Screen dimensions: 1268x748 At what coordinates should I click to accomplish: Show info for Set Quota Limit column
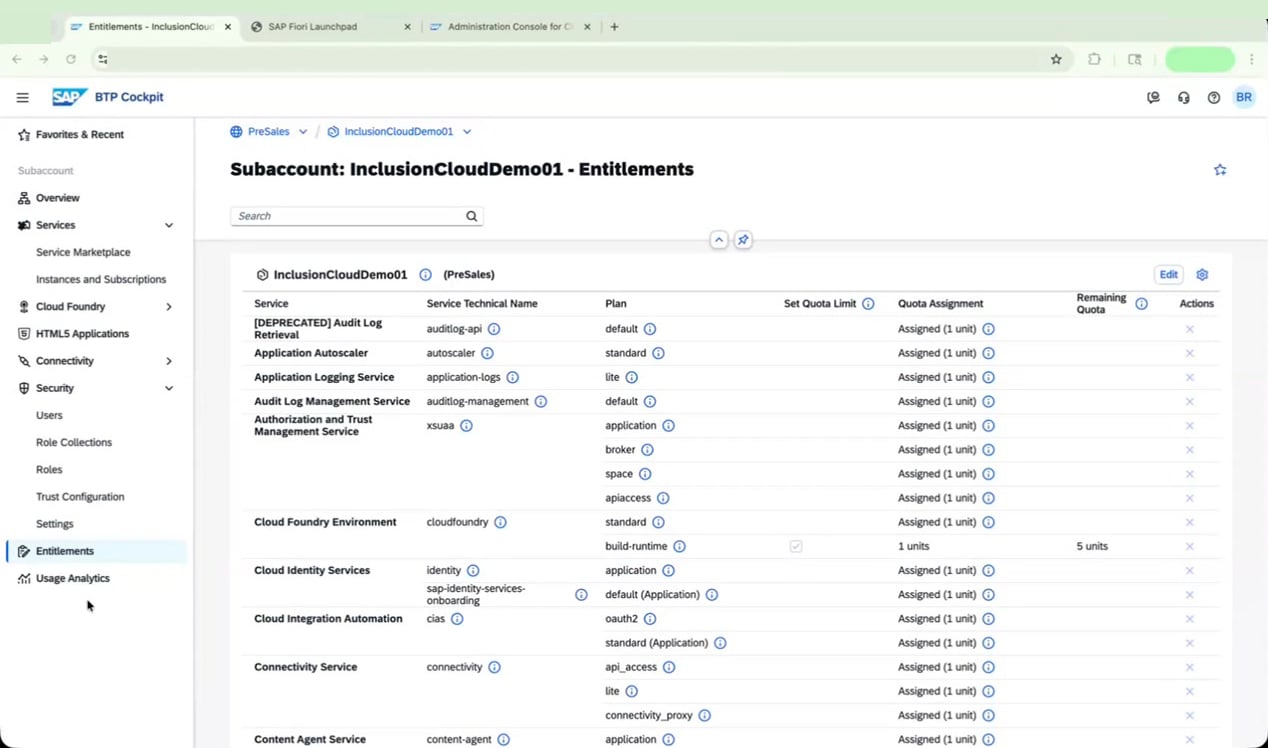868,303
